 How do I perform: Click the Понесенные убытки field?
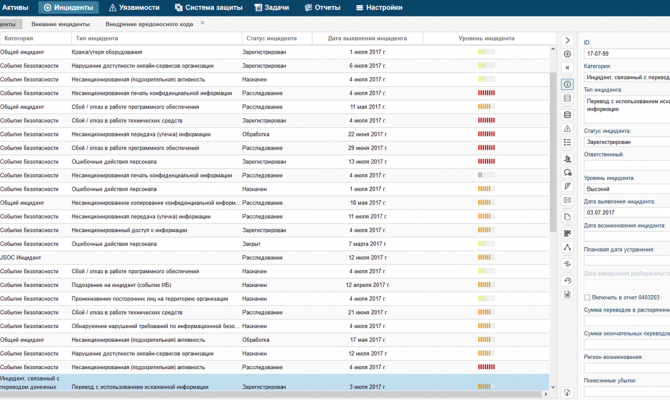tap(627, 391)
